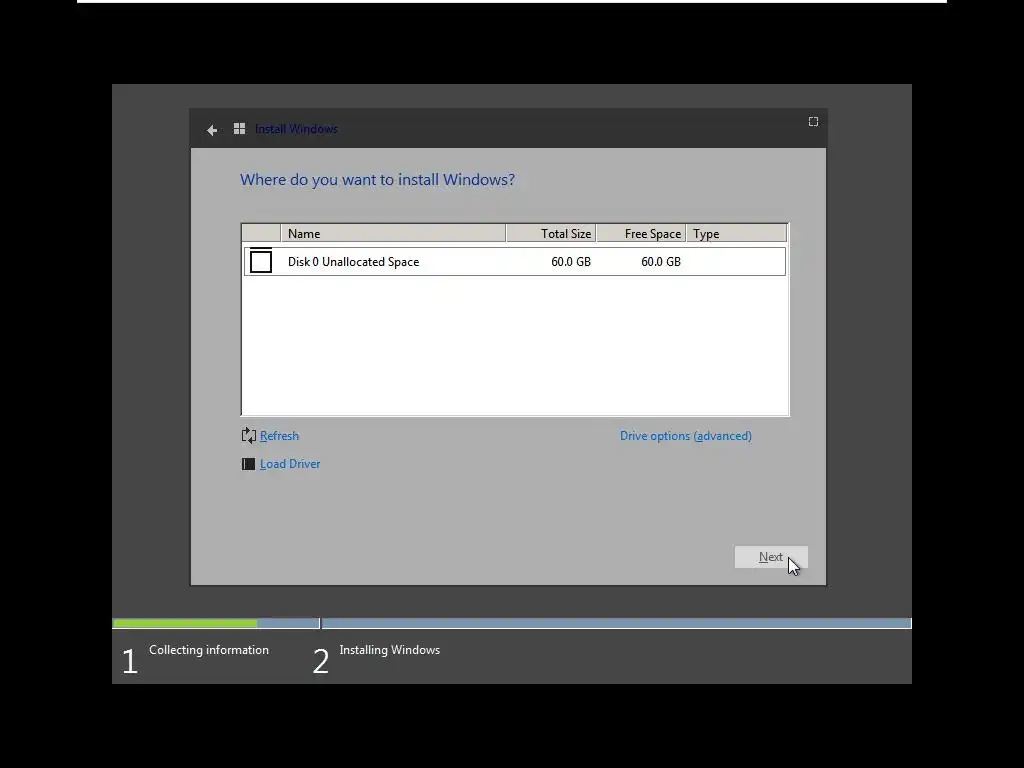Click the Installing Windows step label

click(x=390, y=650)
